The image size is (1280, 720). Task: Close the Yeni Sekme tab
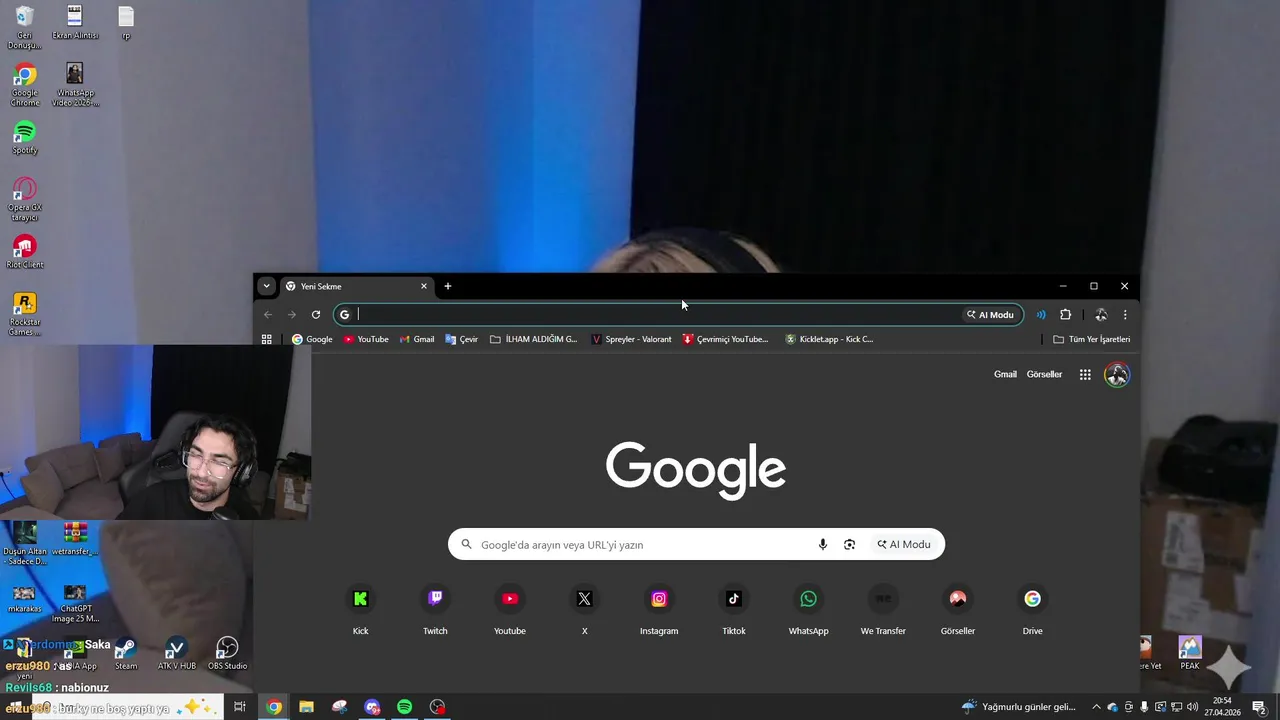(424, 286)
